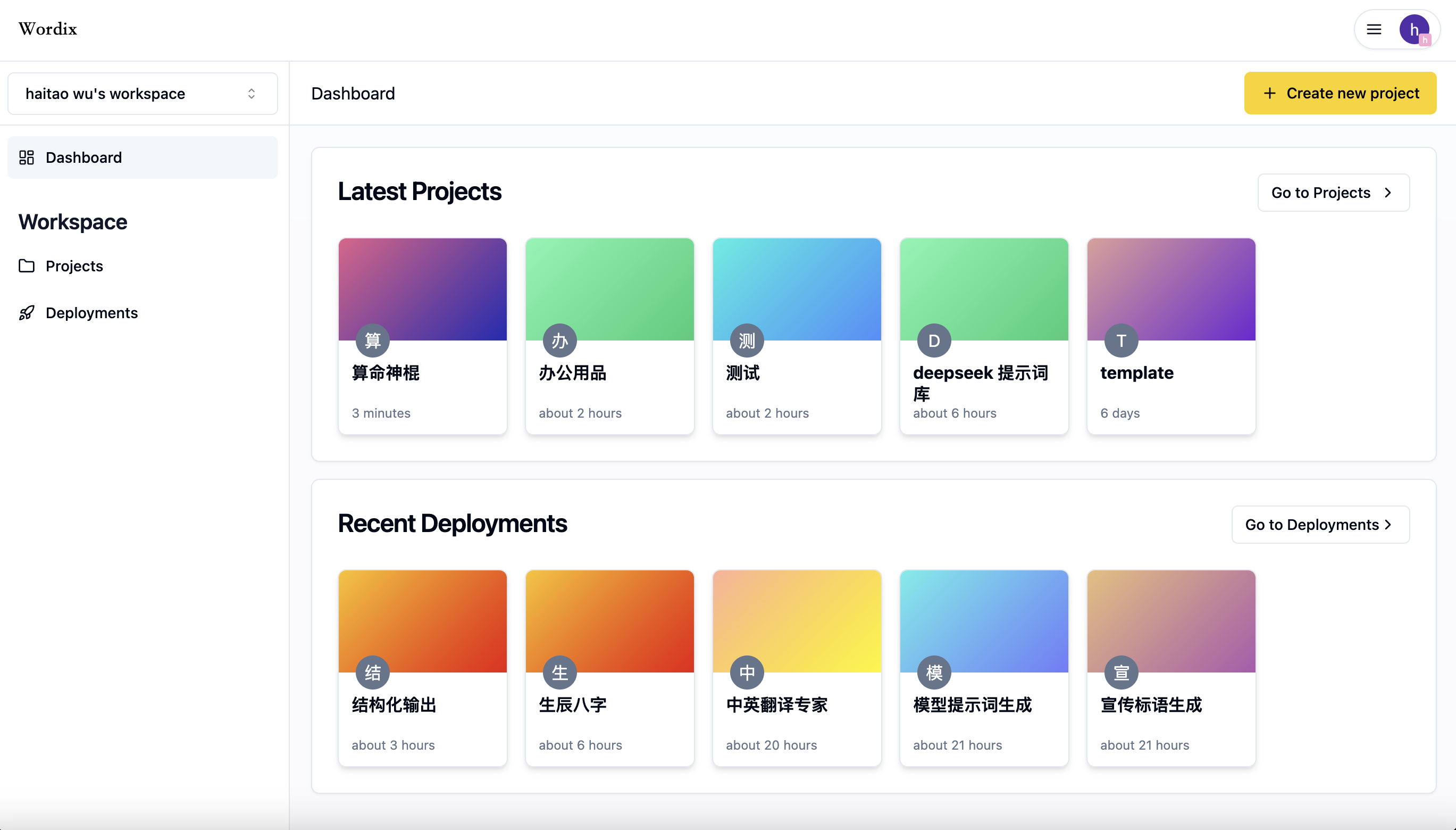Click the purple user avatar 'h'
1456x830 pixels.
pyautogui.click(x=1414, y=29)
